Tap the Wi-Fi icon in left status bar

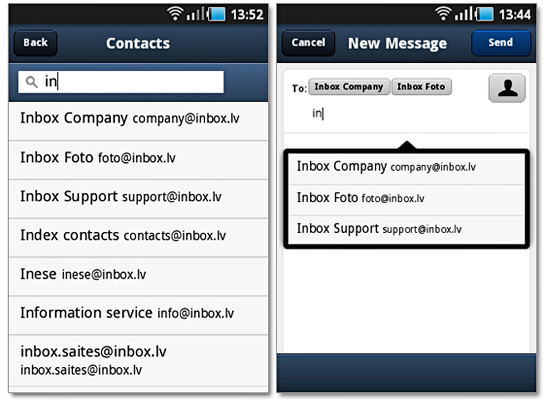tap(174, 14)
